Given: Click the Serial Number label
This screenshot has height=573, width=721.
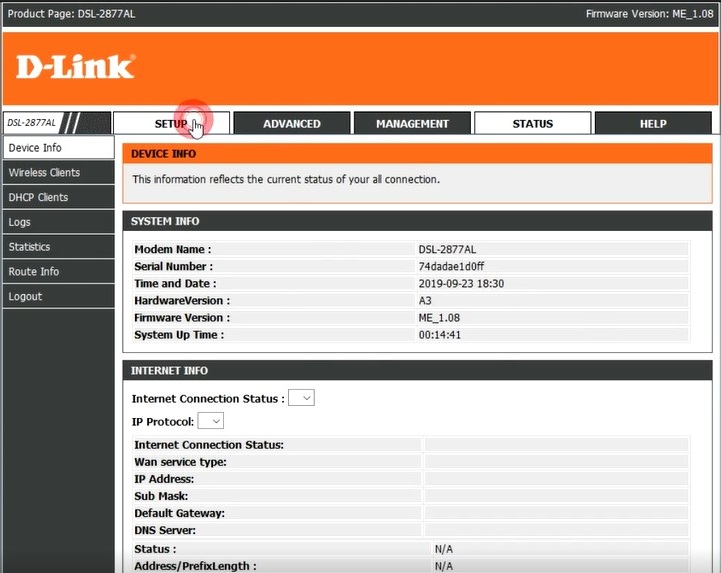Looking at the screenshot, I should (x=173, y=266).
